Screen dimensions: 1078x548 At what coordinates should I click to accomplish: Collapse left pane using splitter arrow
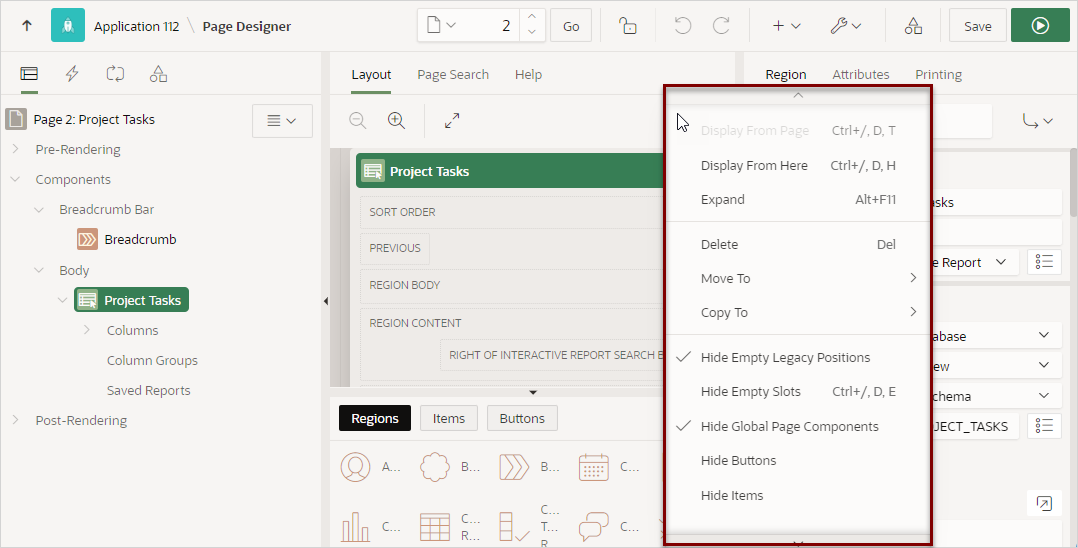325,301
